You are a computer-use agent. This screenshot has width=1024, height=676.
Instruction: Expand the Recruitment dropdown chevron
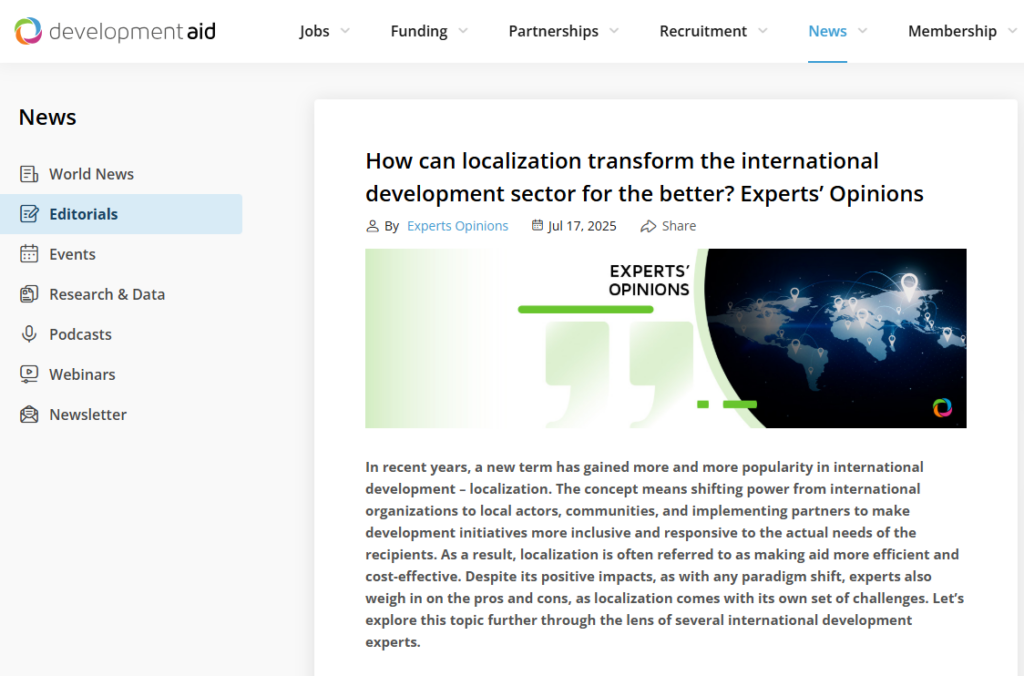pos(763,31)
